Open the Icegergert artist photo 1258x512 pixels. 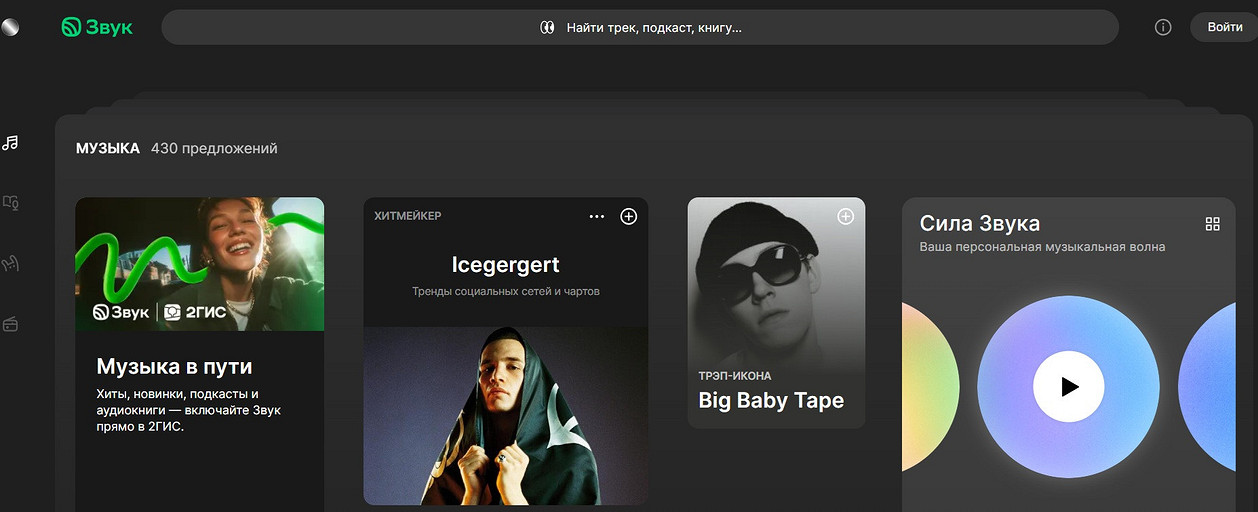coord(505,415)
